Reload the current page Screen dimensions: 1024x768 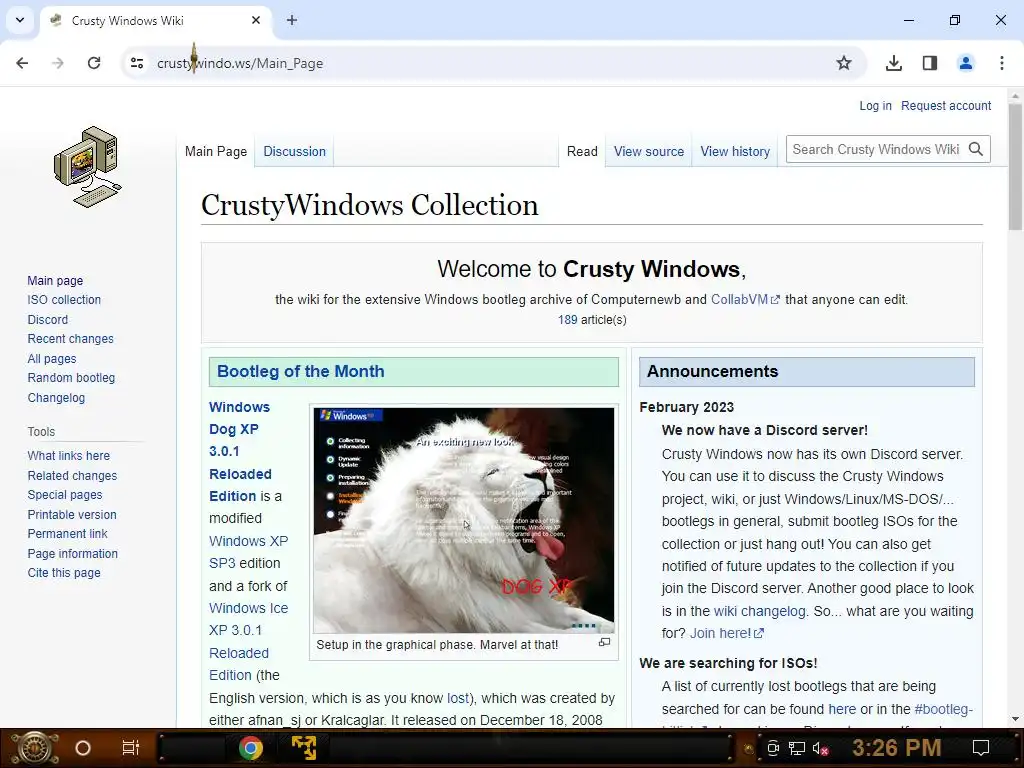[94, 63]
